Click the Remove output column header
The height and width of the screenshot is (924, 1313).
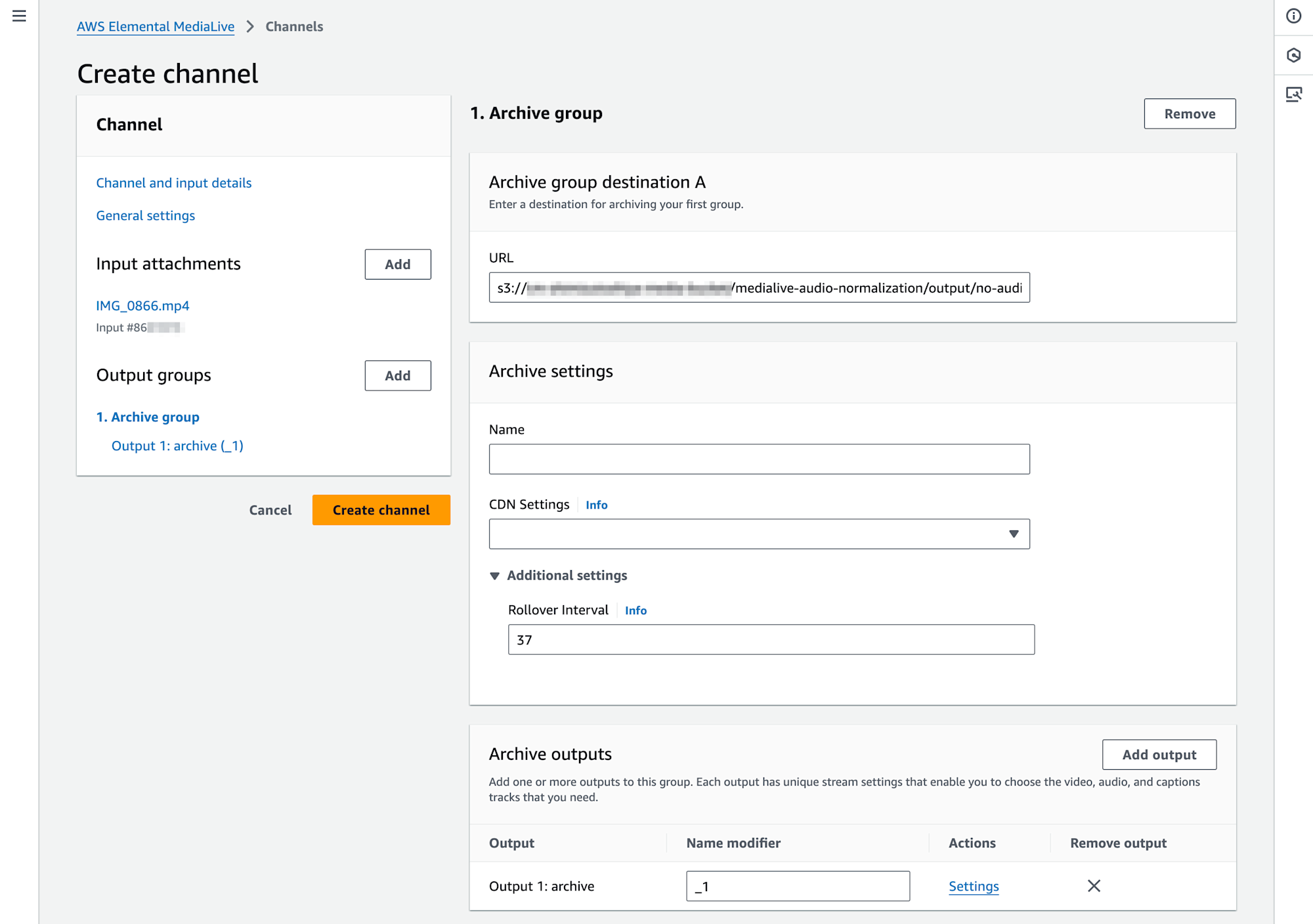(x=1118, y=843)
